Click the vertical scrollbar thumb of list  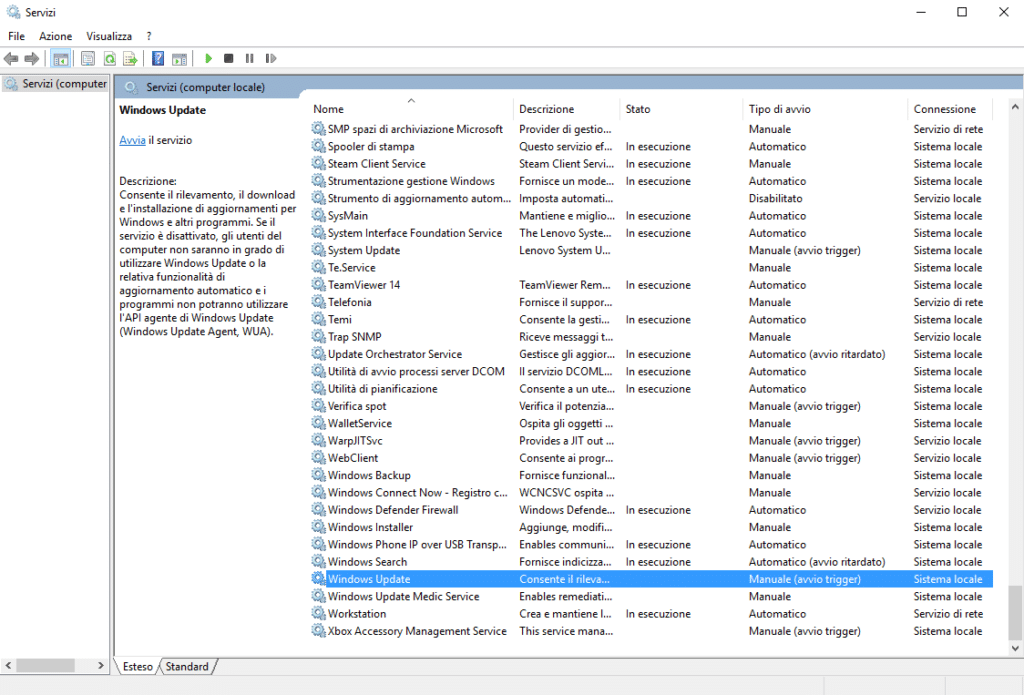[1015, 612]
